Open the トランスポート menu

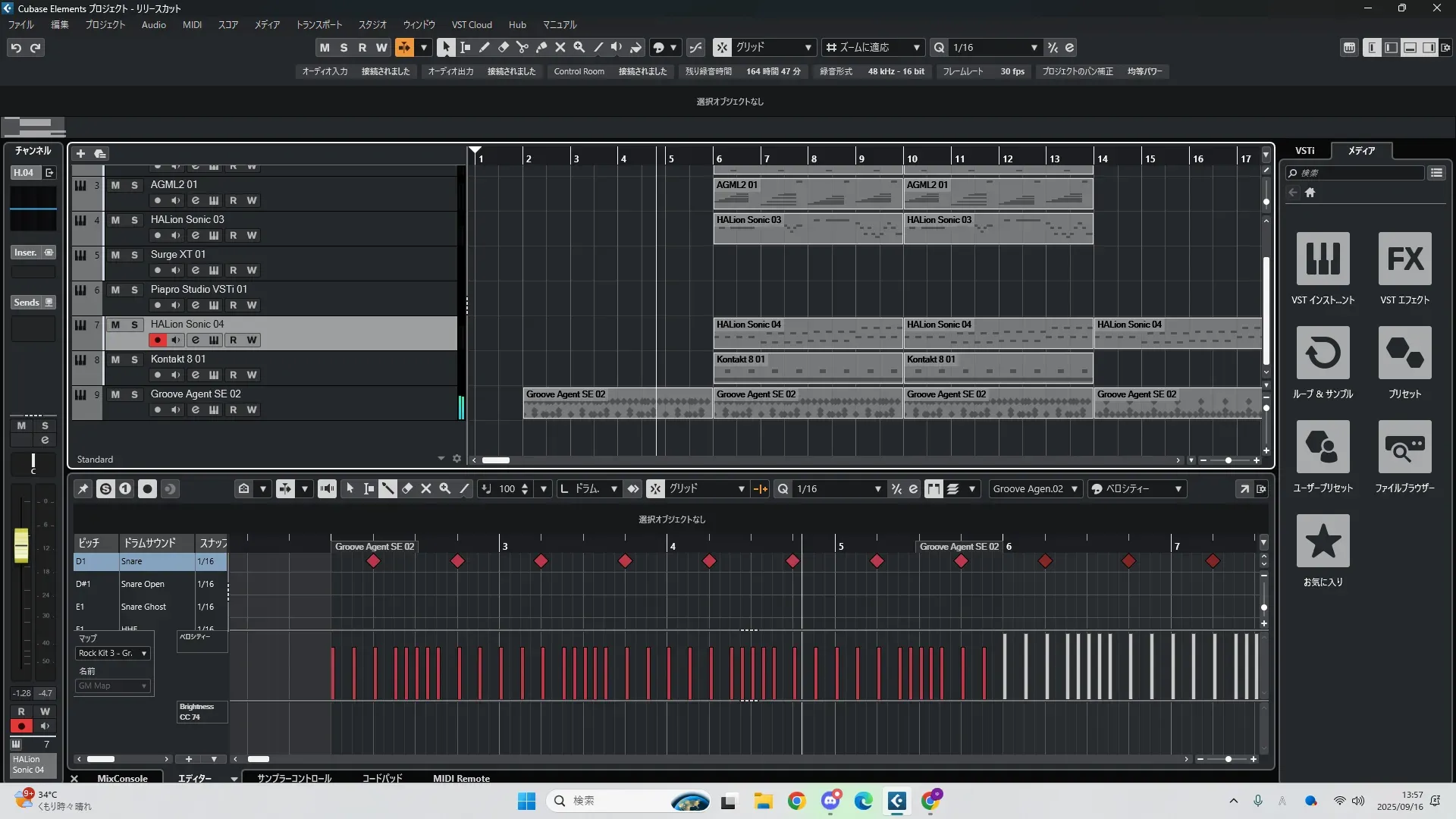318,24
